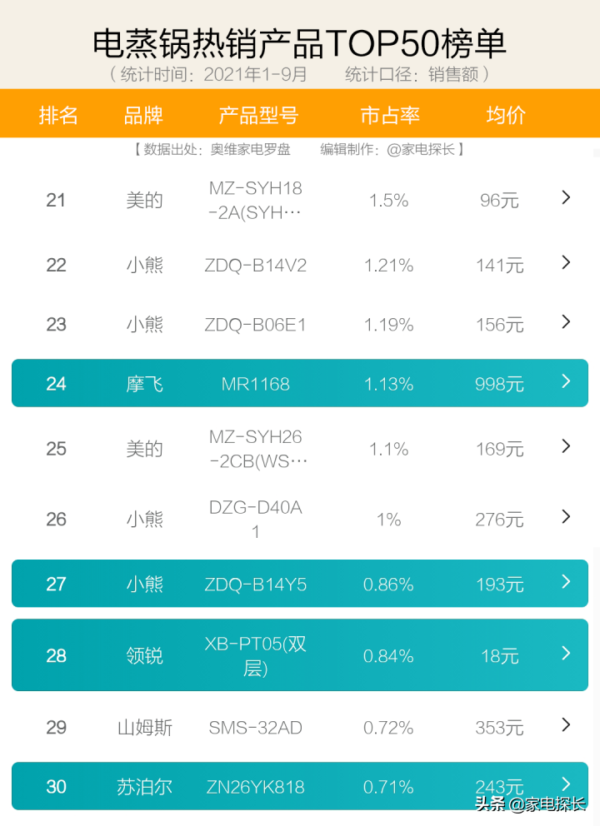The height and width of the screenshot is (826, 600).
Task: Click chevron on ZDQ-B14V2 row
Action: click(x=566, y=262)
